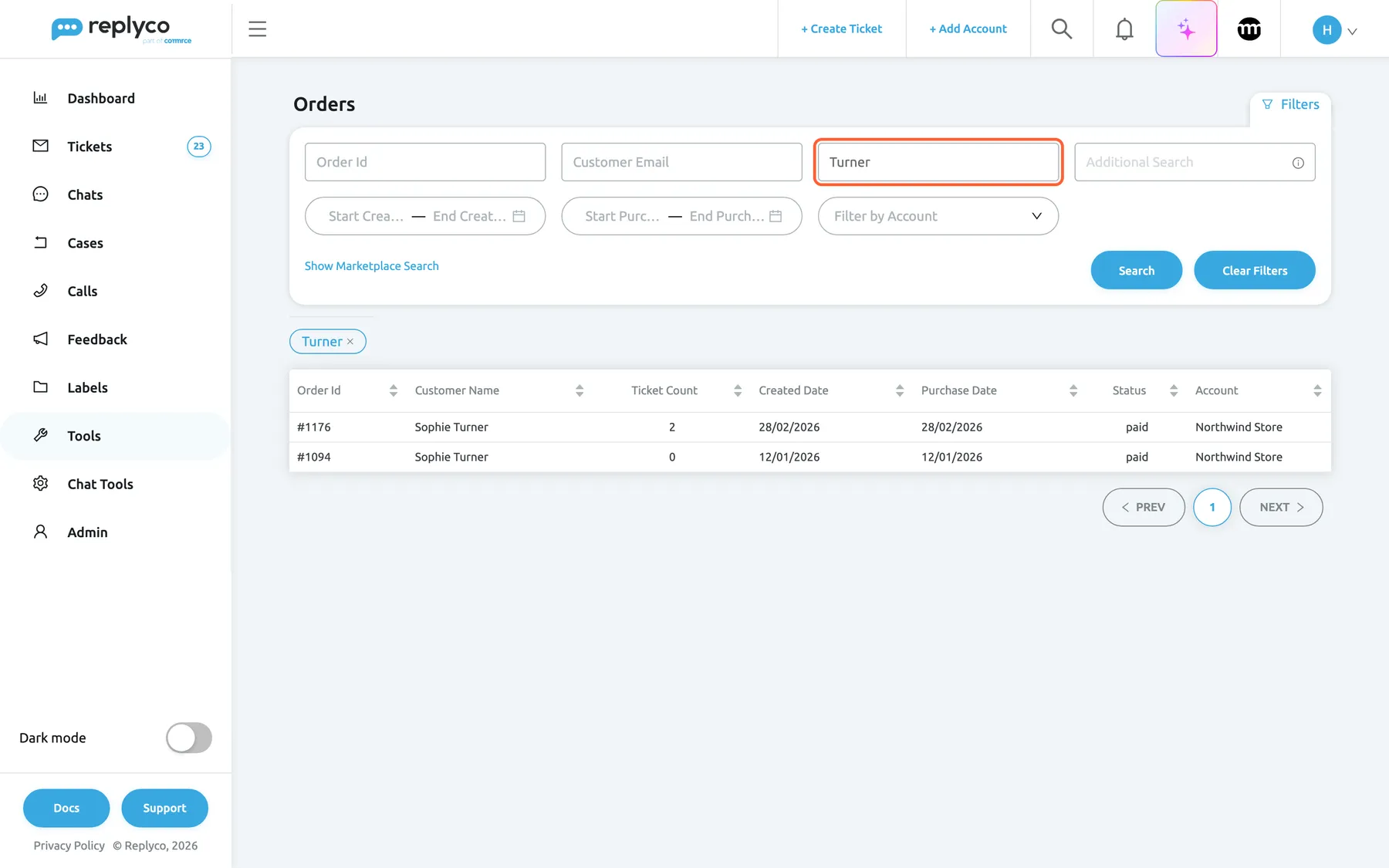The image size is (1389, 868).
Task: Open calendar icon for created date range
Action: [519, 216]
